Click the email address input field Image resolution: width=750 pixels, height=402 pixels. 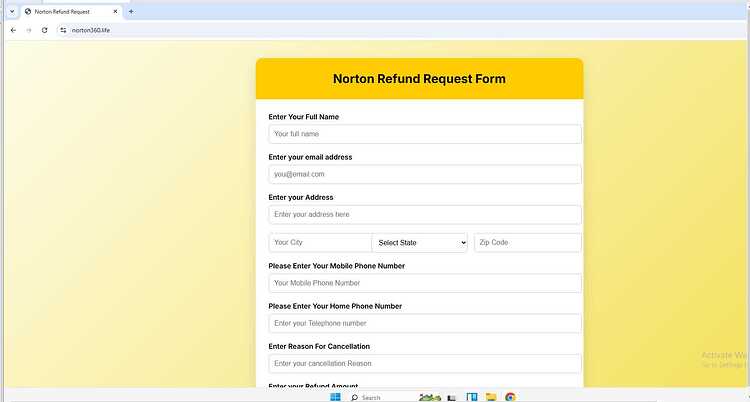425,174
